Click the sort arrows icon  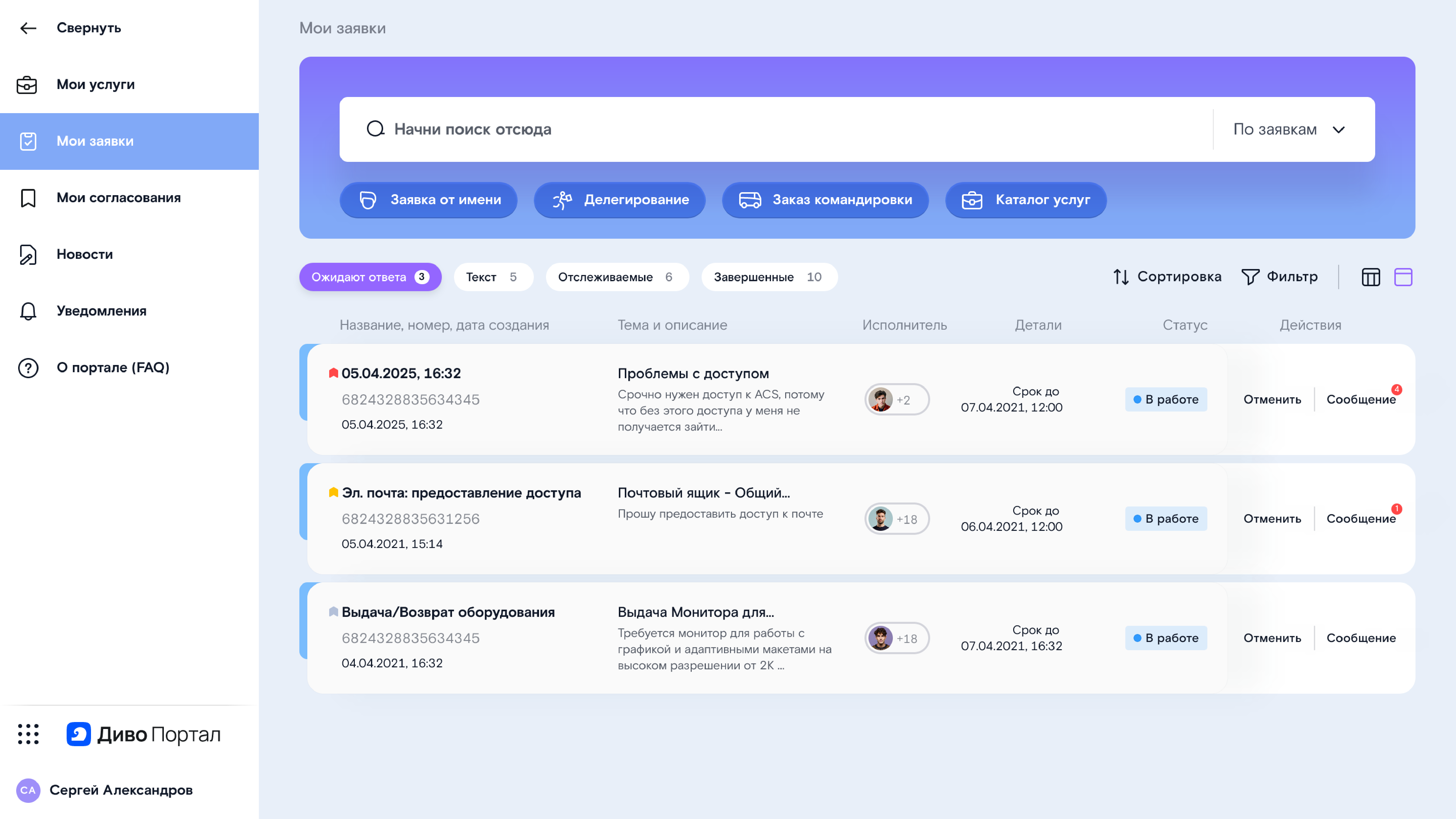(x=1121, y=277)
